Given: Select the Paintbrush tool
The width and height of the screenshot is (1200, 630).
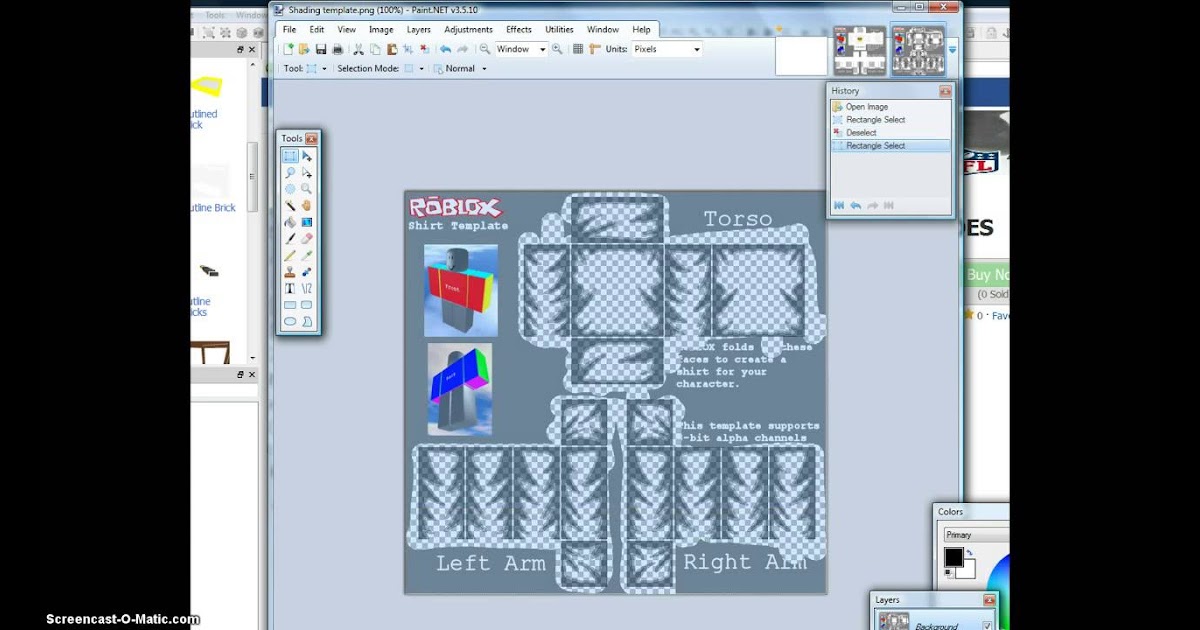Looking at the screenshot, I should pos(290,238).
